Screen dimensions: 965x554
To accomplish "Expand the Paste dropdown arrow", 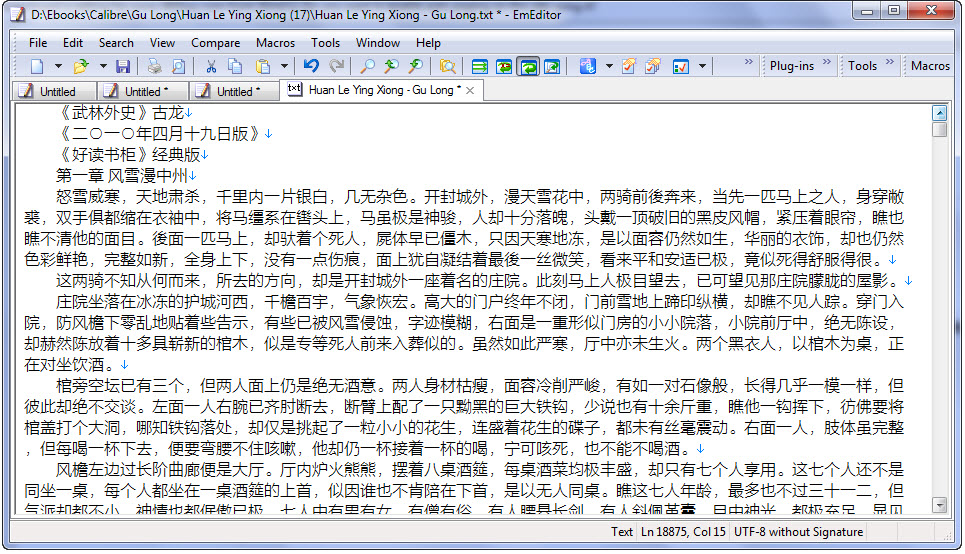I will click(x=284, y=66).
